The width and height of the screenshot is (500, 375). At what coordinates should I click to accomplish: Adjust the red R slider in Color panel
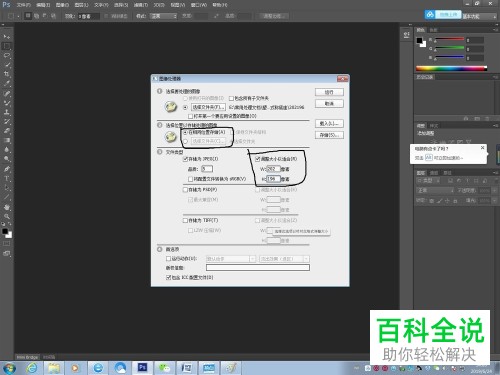[x=449, y=40]
